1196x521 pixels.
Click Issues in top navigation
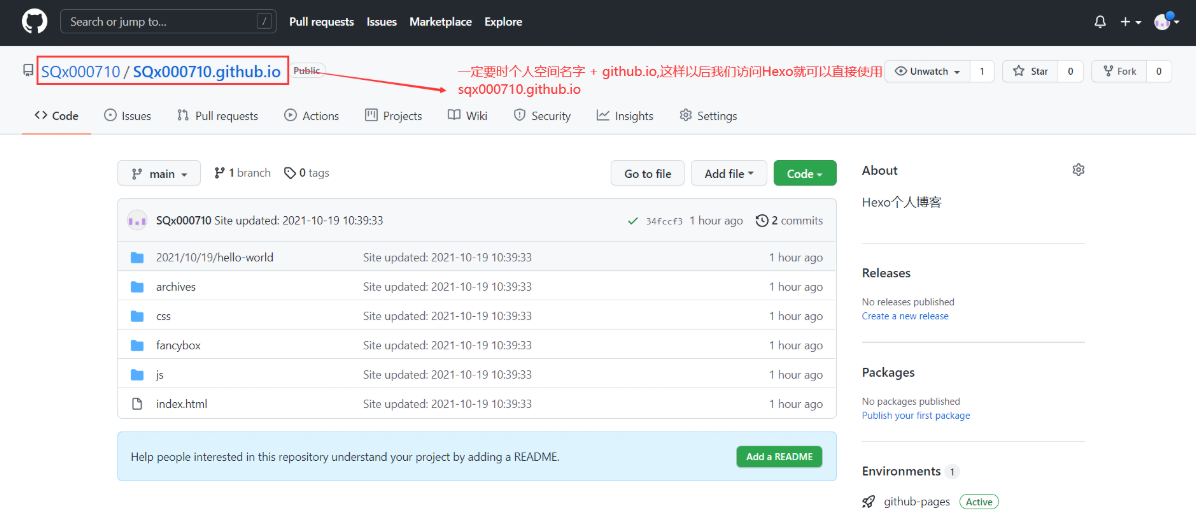381,22
